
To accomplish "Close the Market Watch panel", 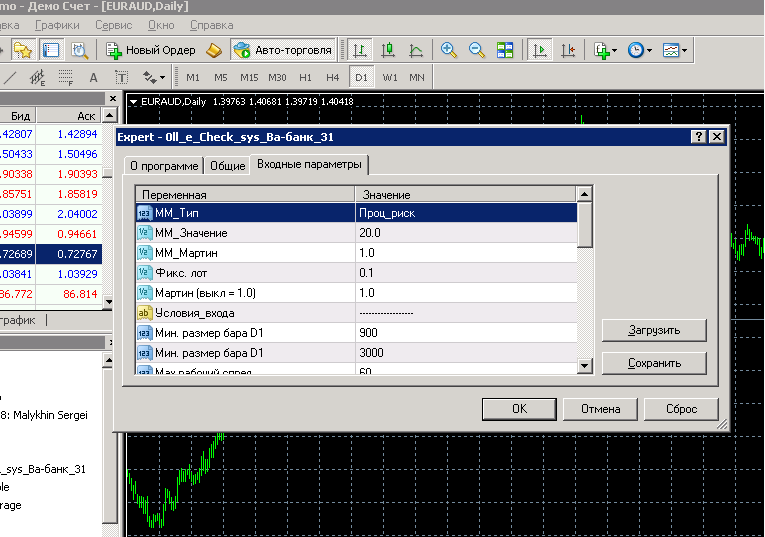I will click(x=113, y=99).
